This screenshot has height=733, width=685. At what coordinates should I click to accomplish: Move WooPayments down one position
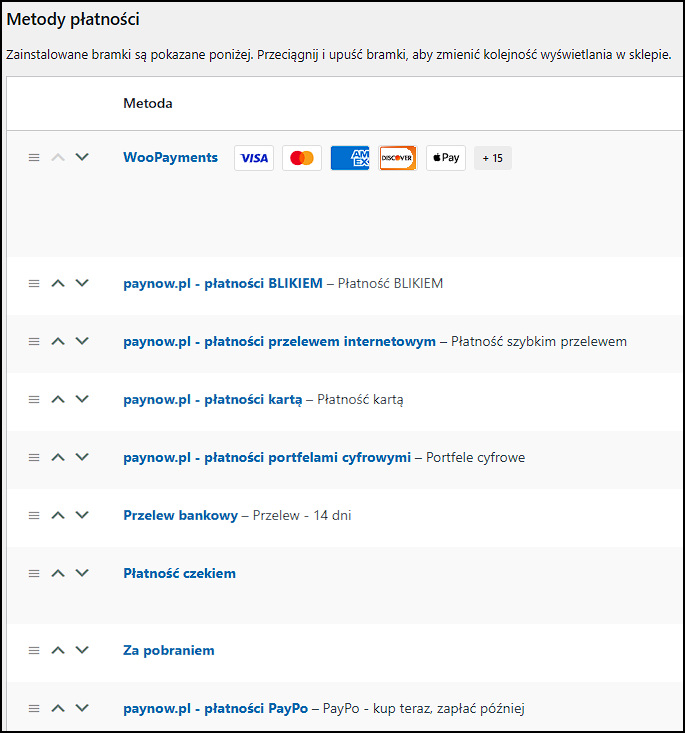click(x=82, y=158)
